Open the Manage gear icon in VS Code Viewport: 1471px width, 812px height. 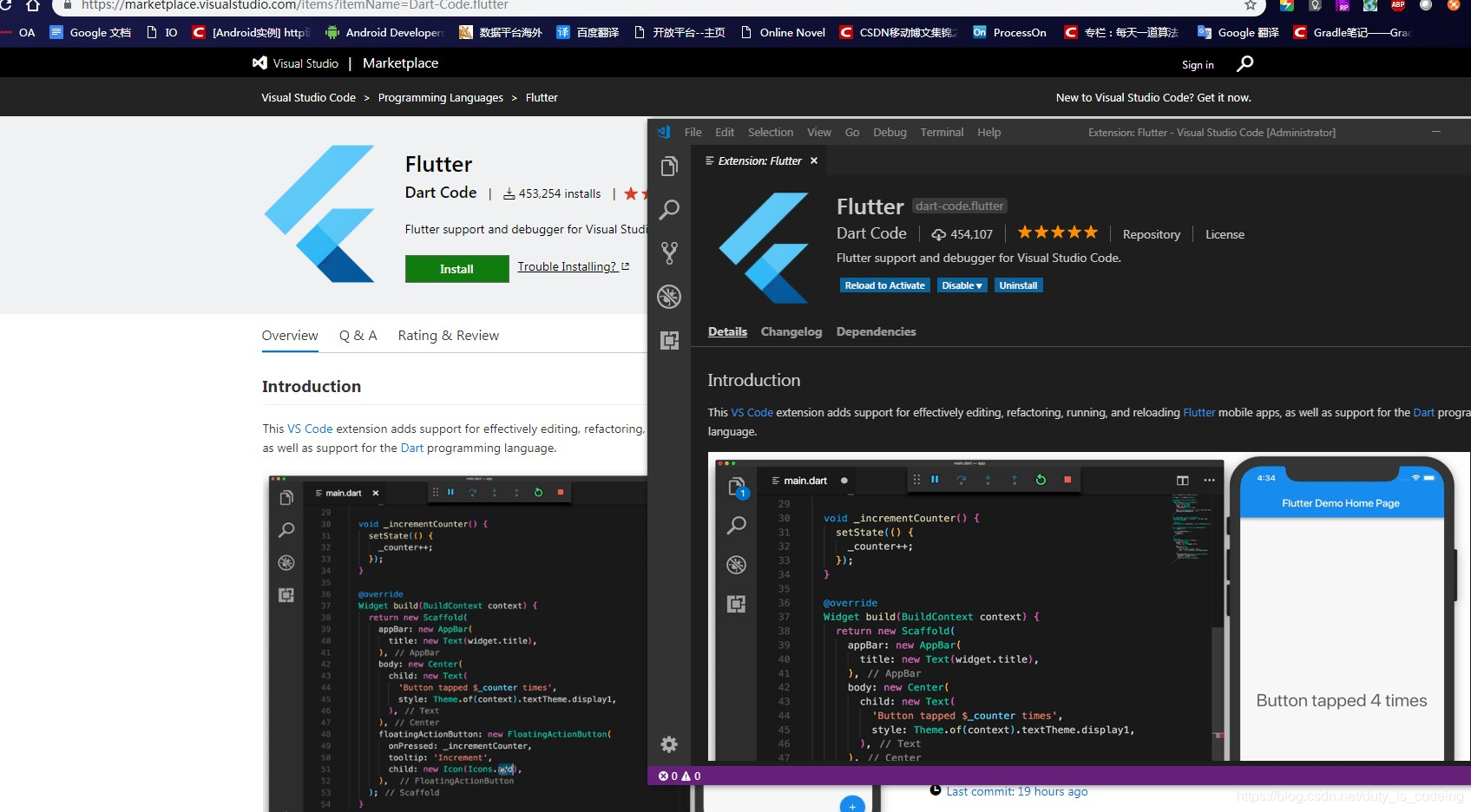(669, 744)
